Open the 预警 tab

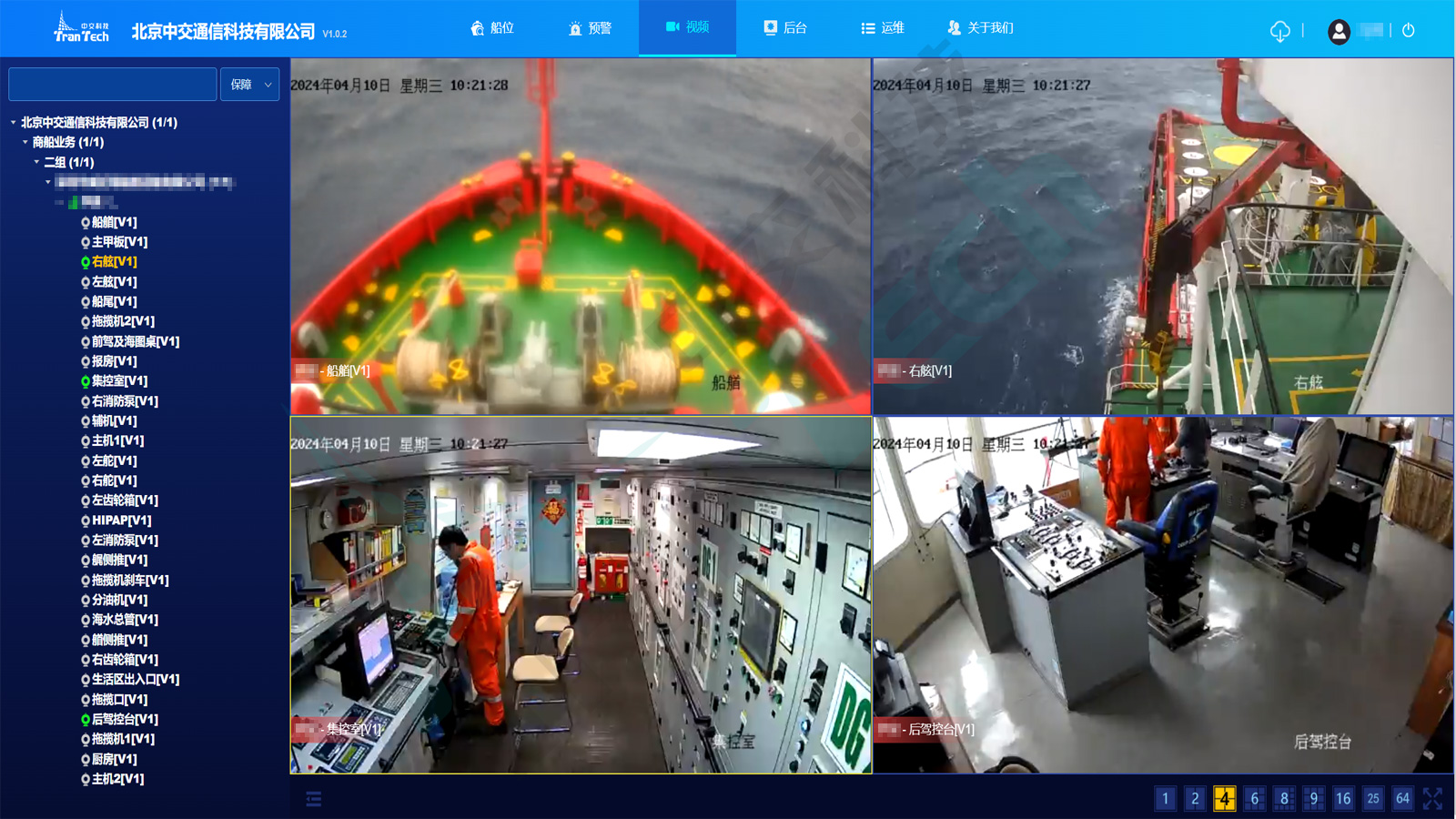[590, 28]
